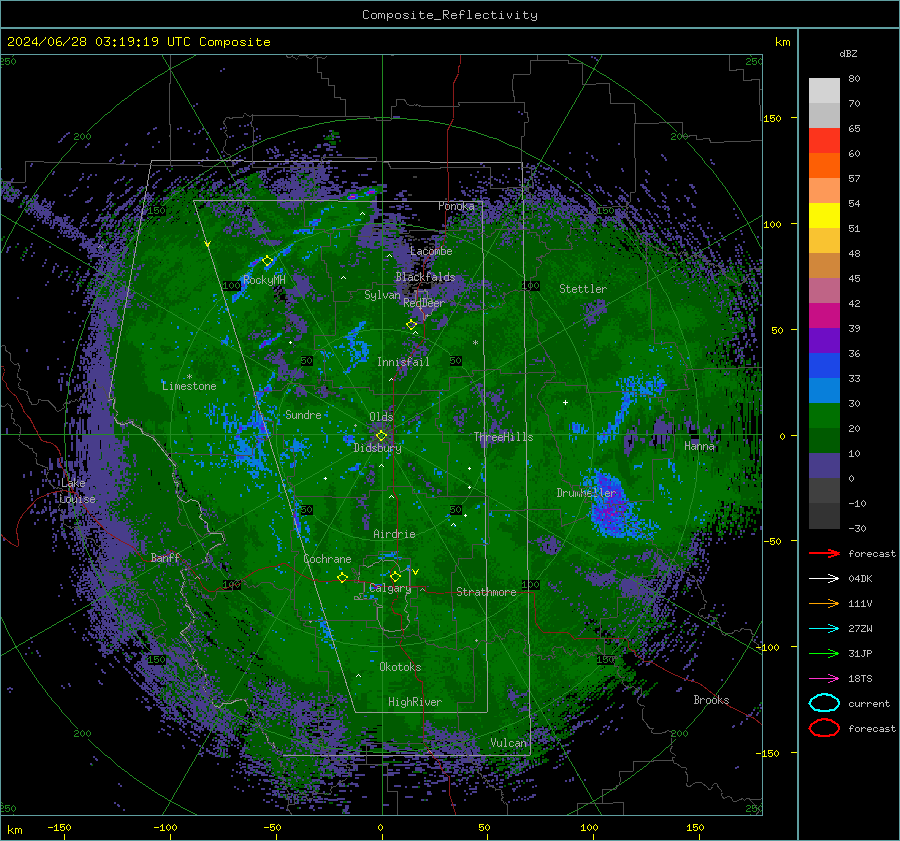Click the yellow diamond marker below Cochrane
The width and height of the screenshot is (900, 841).
342,578
